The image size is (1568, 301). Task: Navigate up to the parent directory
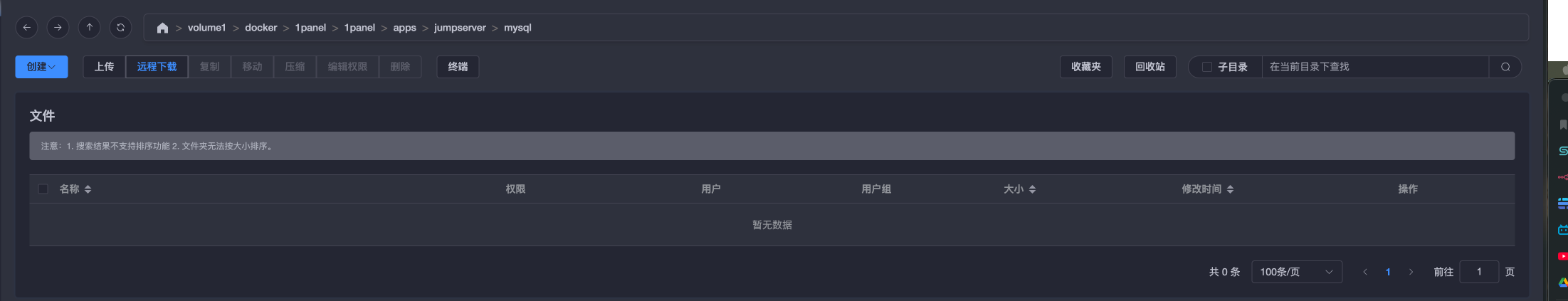(x=89, y=28)
